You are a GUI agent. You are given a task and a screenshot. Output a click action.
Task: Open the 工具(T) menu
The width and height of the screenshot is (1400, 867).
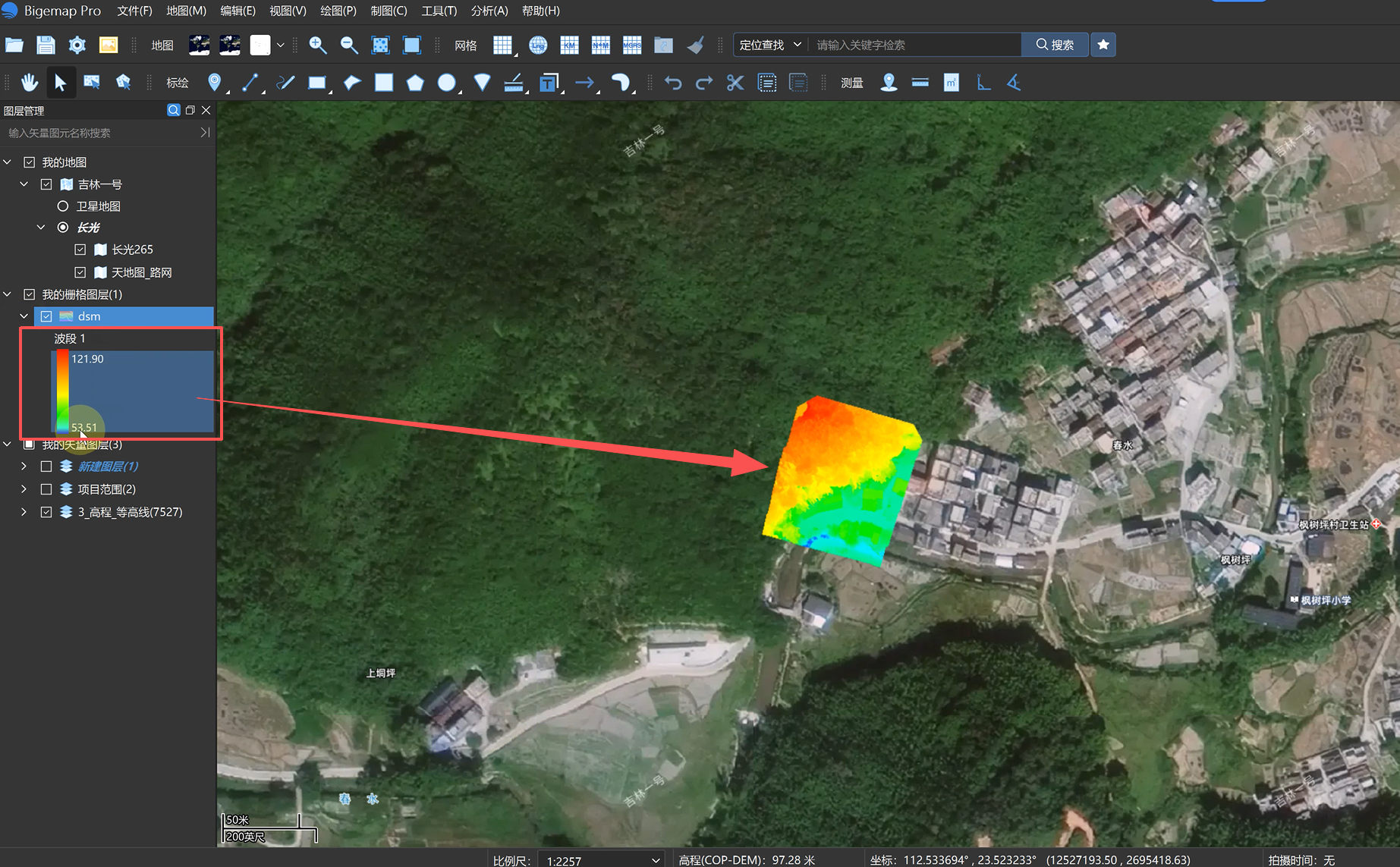click(439, 11)
